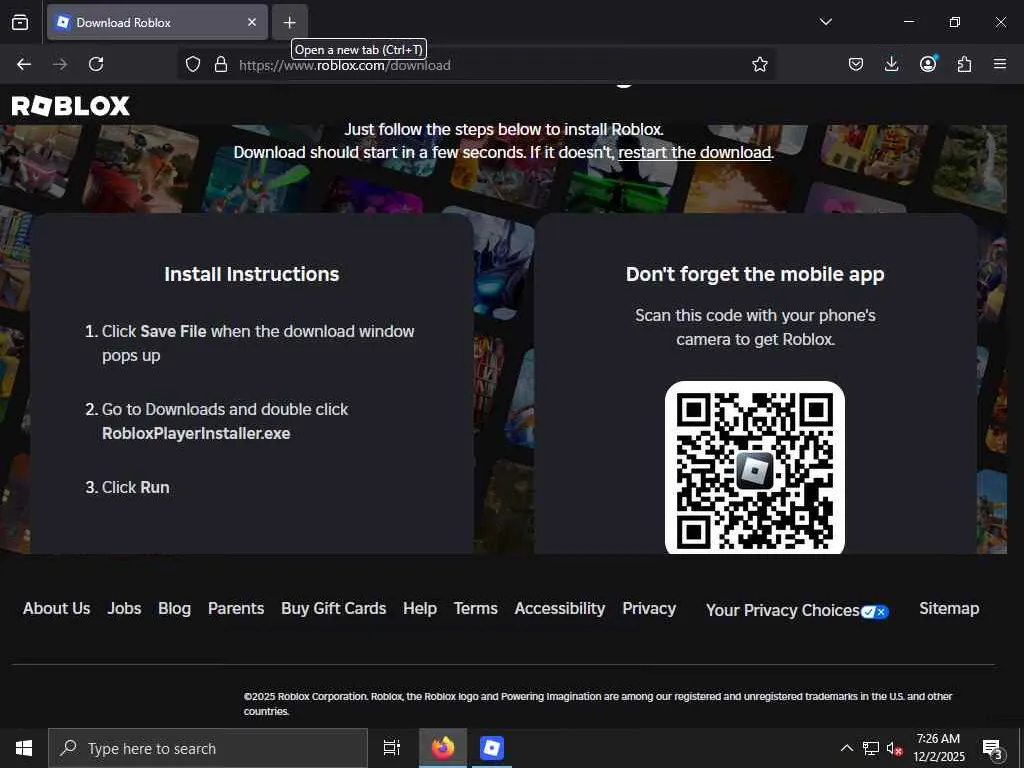
Task: View site security padlock info
Action: [221, 64]
